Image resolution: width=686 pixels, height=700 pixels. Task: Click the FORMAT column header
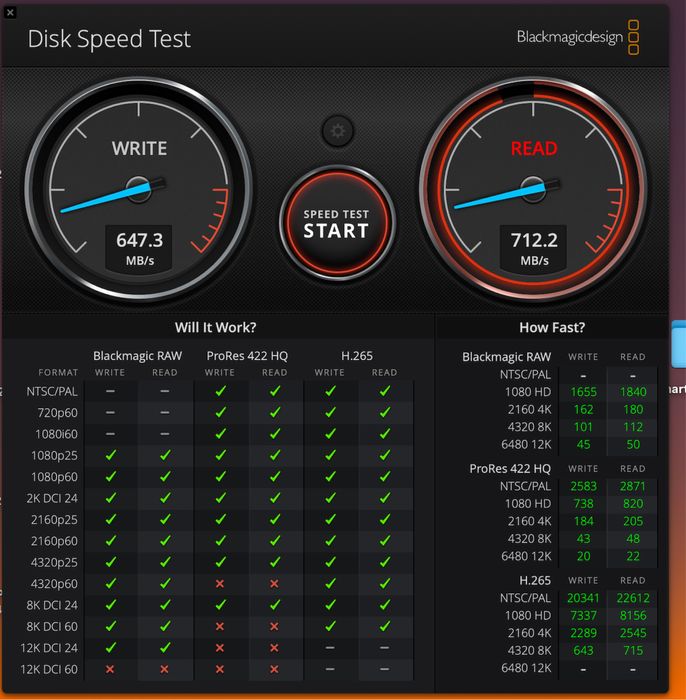[58, 372]
